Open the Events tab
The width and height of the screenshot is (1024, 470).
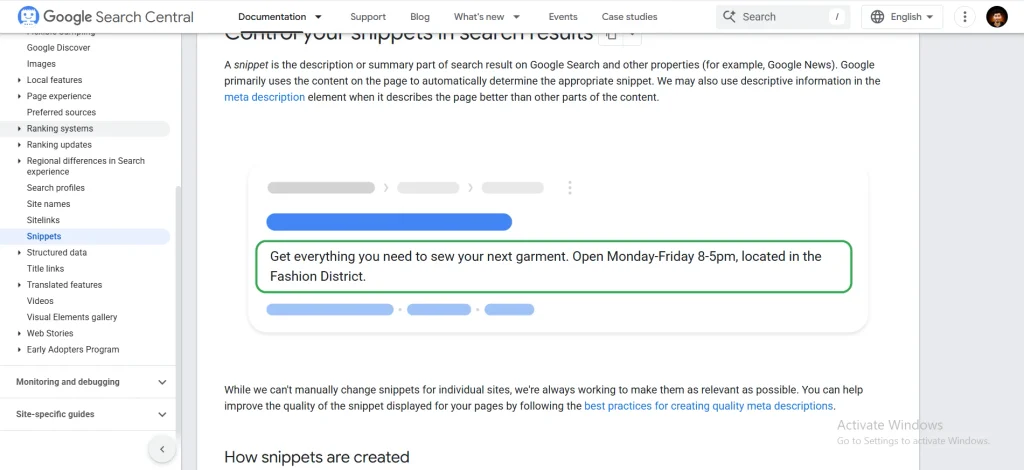(x=562, y=17)
